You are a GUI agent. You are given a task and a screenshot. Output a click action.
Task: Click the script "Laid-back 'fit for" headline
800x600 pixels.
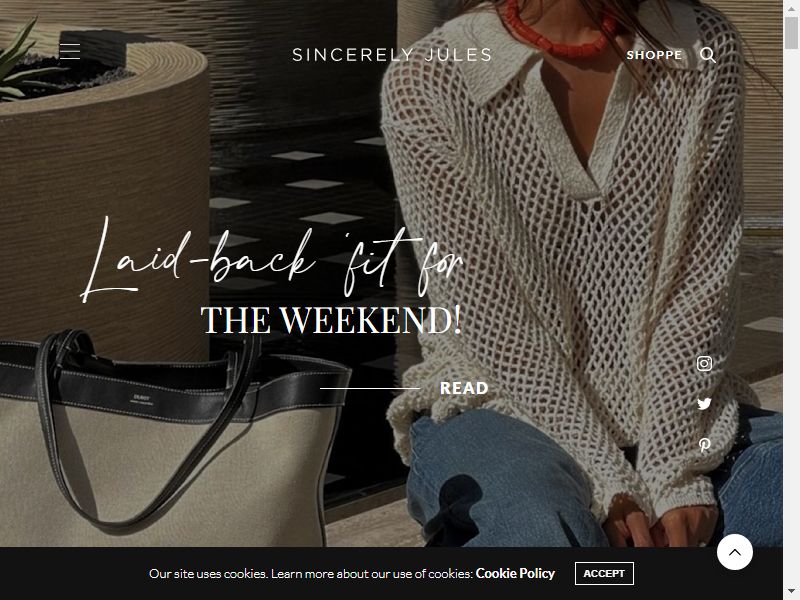click(271, 259)
